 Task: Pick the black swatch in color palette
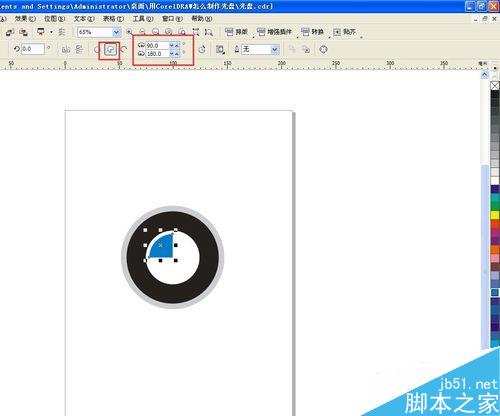pyautogui.click(x=495, y=94)
